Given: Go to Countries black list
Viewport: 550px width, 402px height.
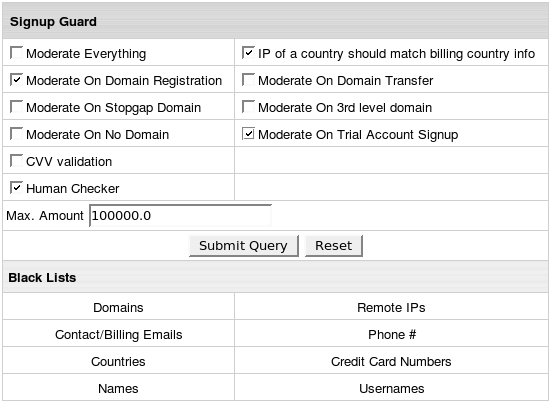Looking at the screenshot, I should pos(118,362).
